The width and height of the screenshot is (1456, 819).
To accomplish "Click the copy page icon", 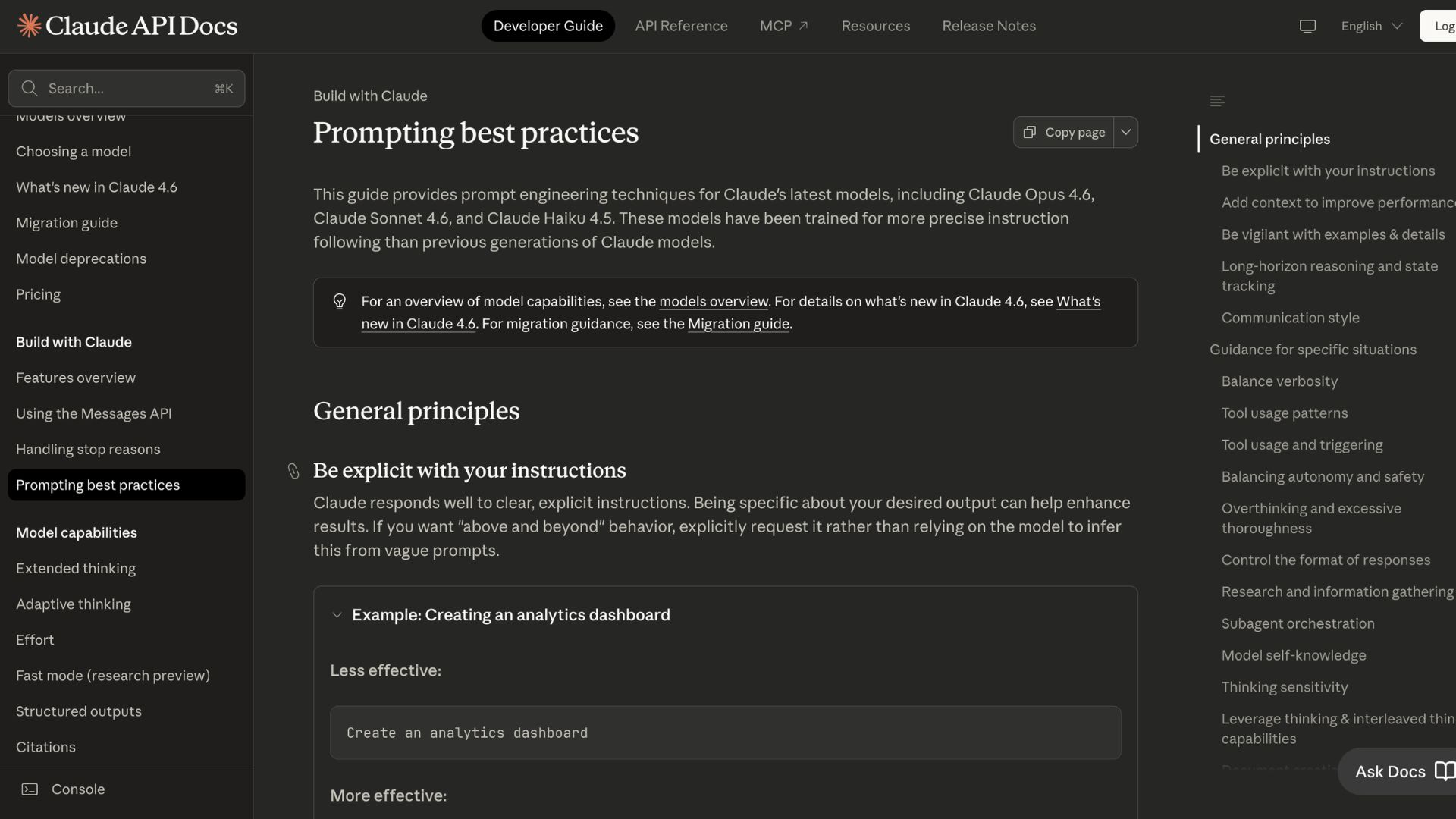I will [1029, 133].
